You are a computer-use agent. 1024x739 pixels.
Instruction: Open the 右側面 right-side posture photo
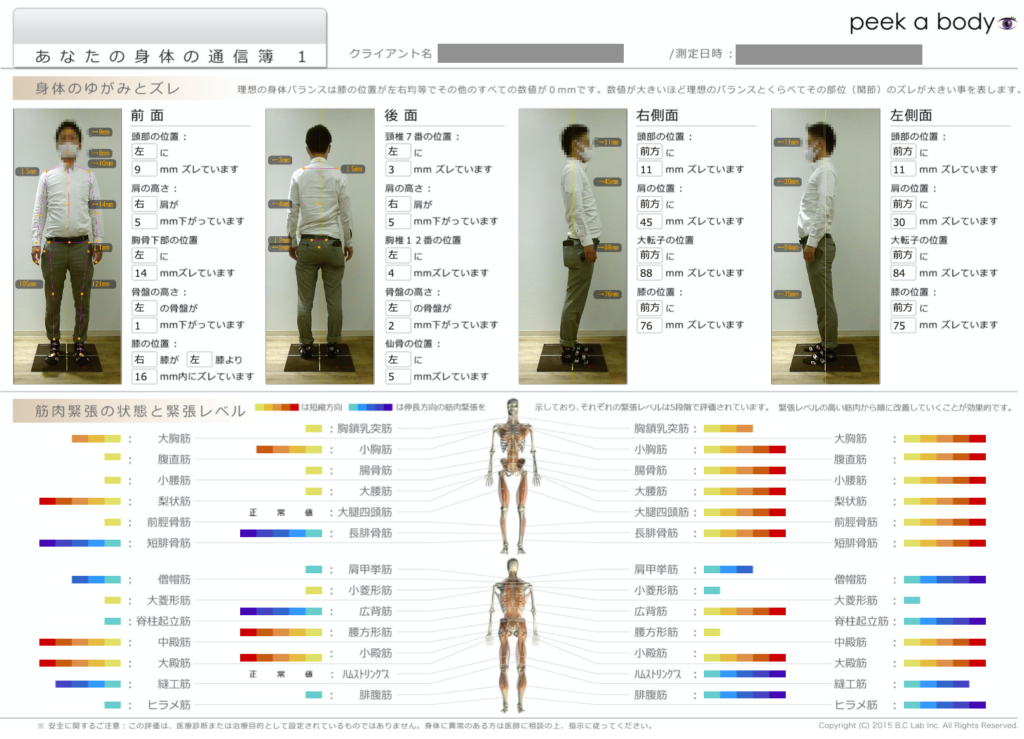(572, 246)
